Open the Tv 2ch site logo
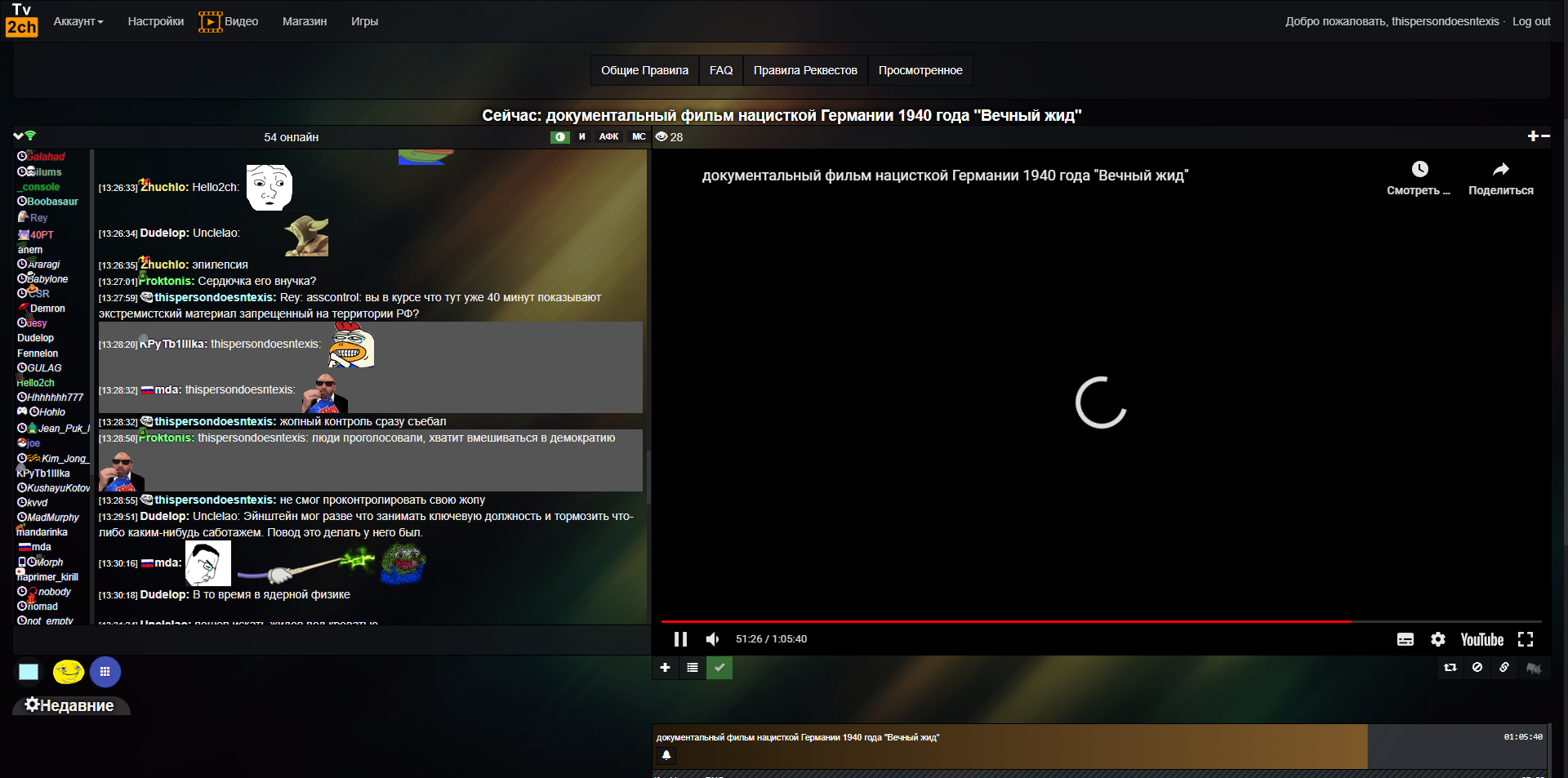 point(22,20)
